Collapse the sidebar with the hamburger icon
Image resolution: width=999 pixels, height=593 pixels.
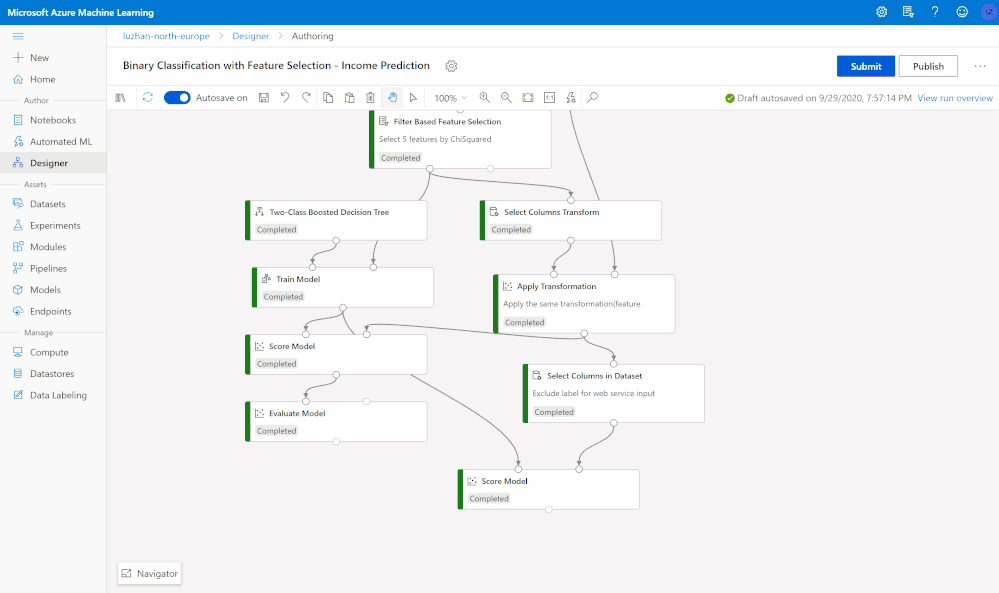(x=18, y=36)
